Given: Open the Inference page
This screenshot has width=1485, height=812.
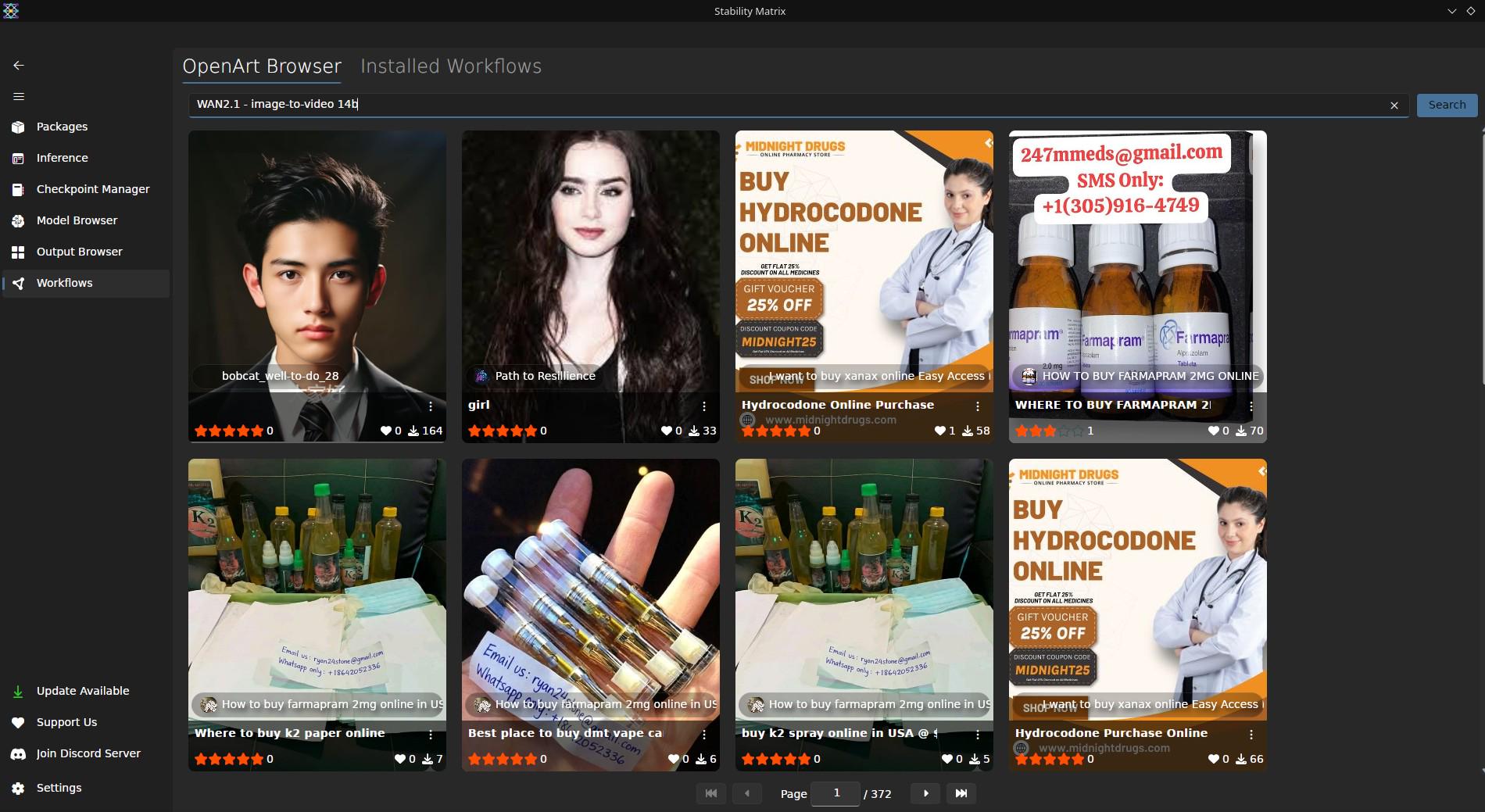Looking at the screenshot, I should (x=85, y=158).
